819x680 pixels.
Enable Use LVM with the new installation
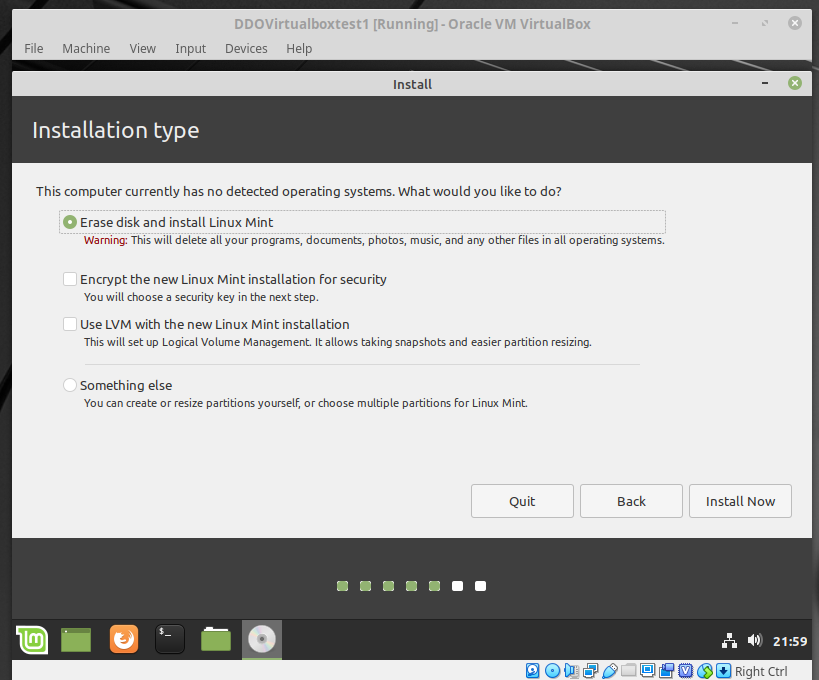[70, 324]
